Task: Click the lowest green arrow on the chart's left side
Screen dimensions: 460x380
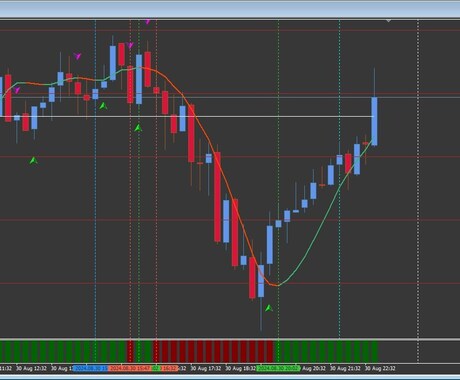Action: pos(33,160)
